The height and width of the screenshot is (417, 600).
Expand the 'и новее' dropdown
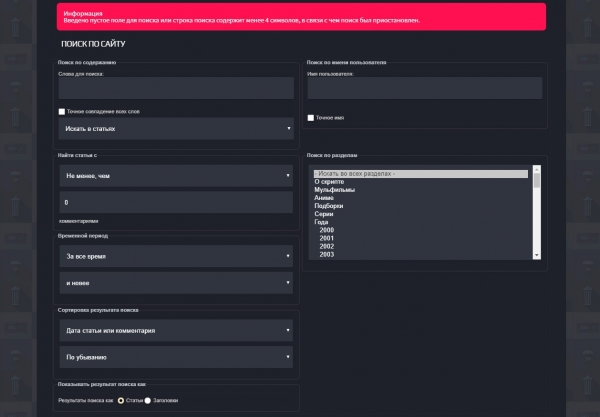pyautogui.click(x=176, y=283)
